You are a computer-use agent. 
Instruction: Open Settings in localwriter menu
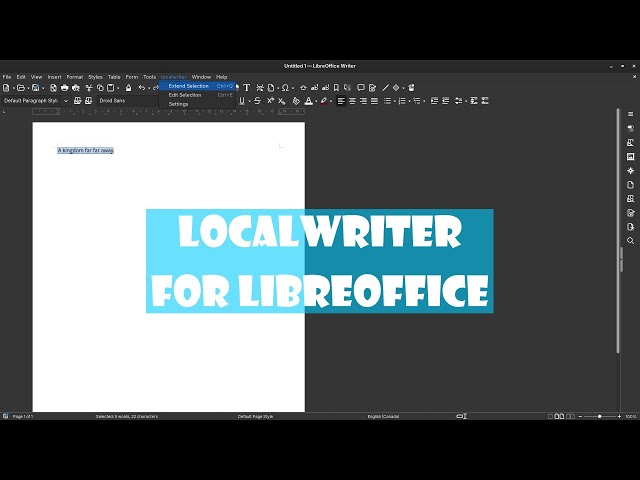(197, 104)
